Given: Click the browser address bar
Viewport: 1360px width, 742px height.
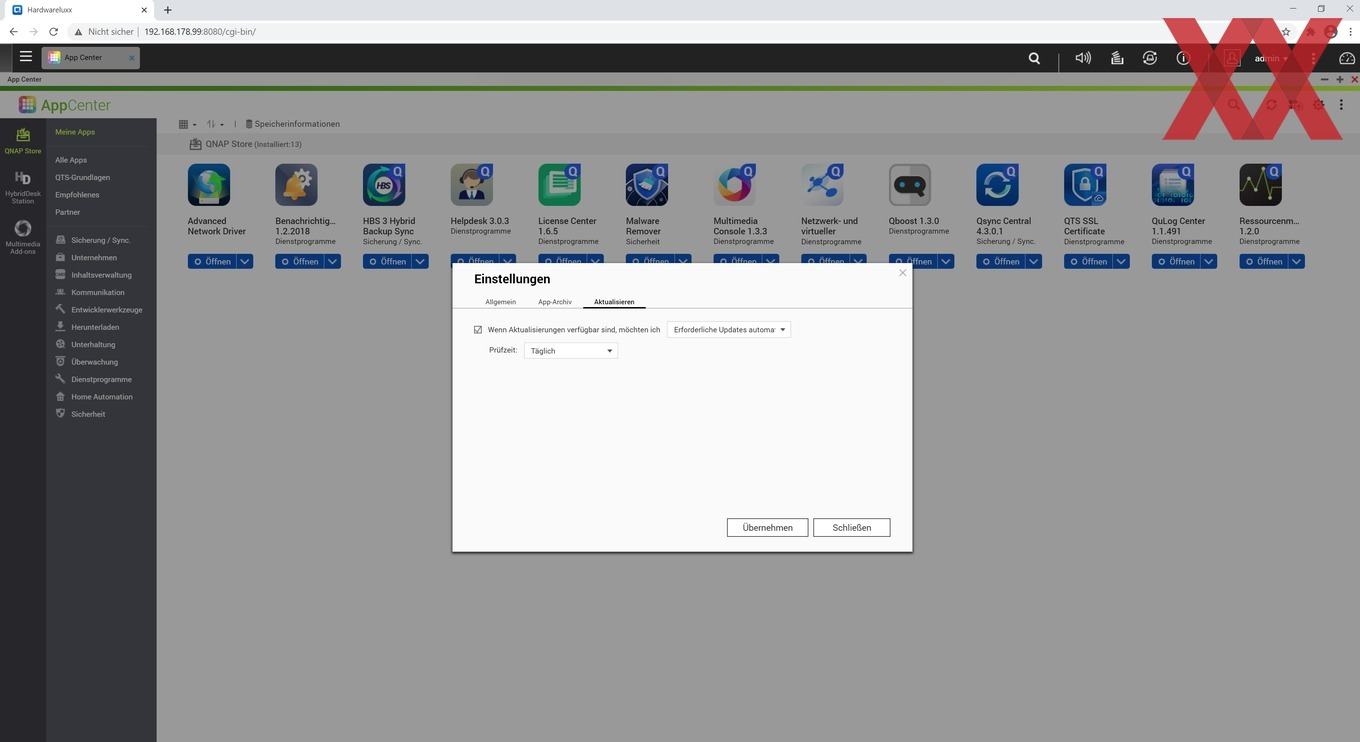Looking at the screenshot, I should 680,32.
